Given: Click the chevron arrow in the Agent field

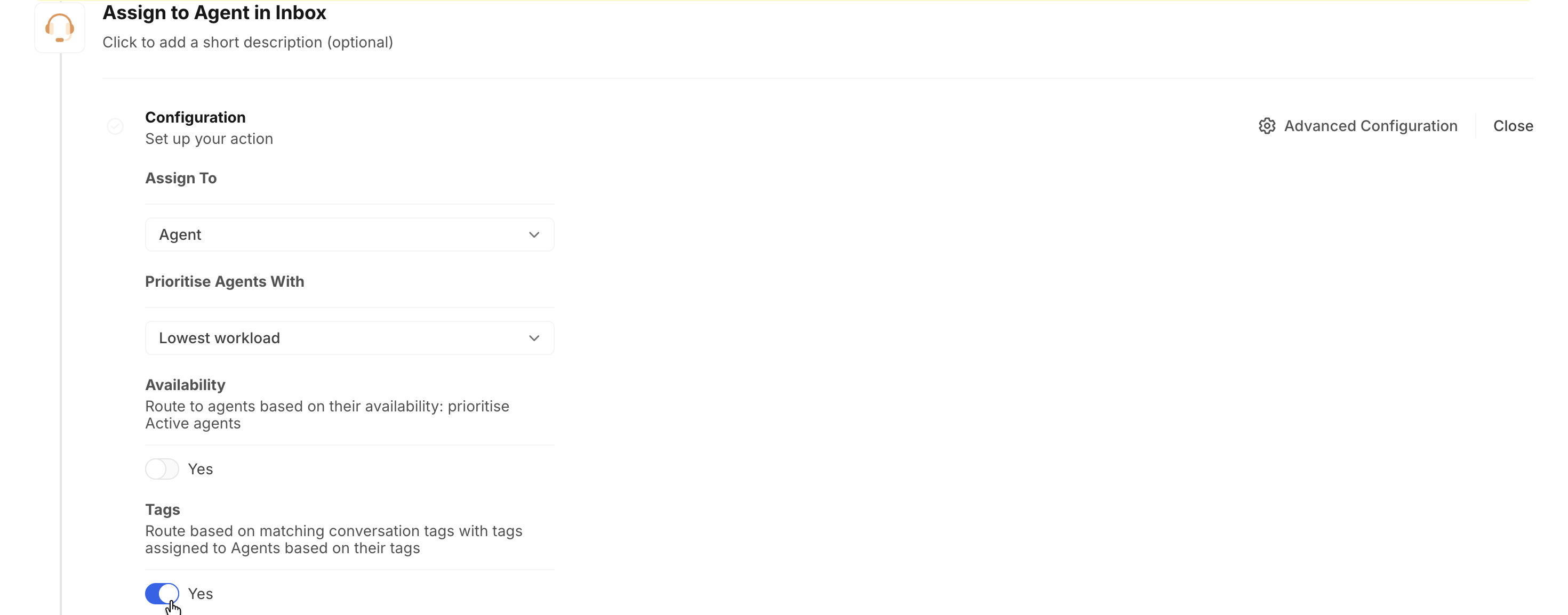Looking at the screenshot, I should click(x=534, y=235).
